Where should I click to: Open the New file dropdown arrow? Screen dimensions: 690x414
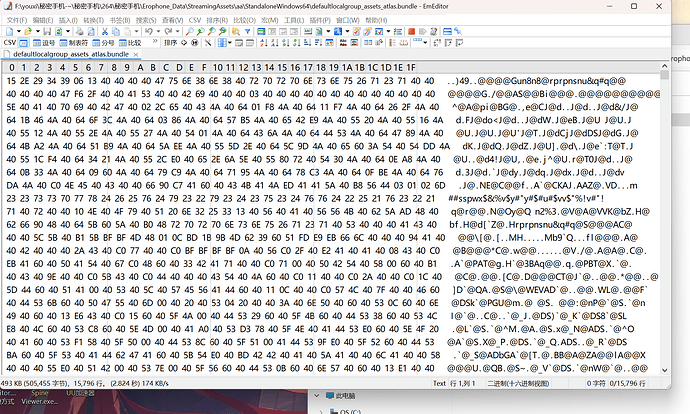tap(19, 31)
